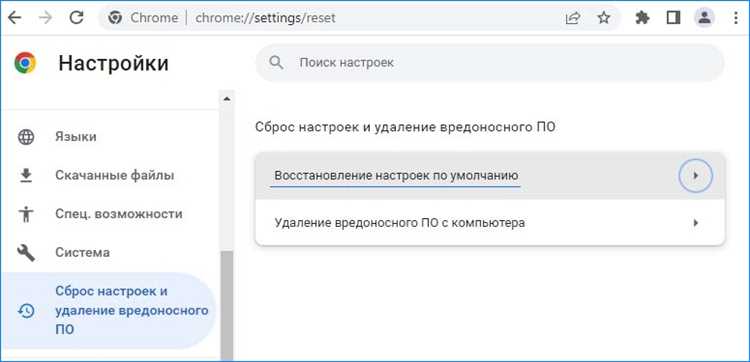750x362 pixels.
Task: Click the forward navigation arrow
Action: (45, 18)
